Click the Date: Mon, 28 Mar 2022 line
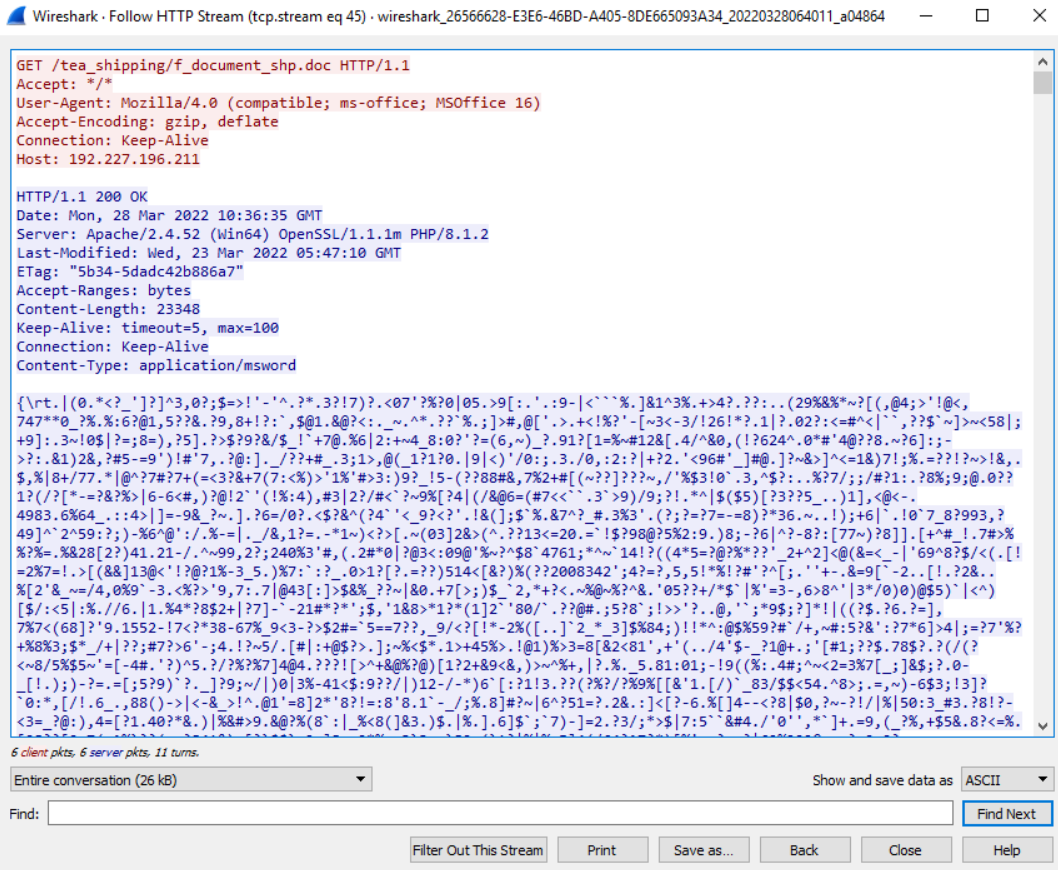Image resolution: width=1058 pixels, height=870 pixels. [169, 215]
